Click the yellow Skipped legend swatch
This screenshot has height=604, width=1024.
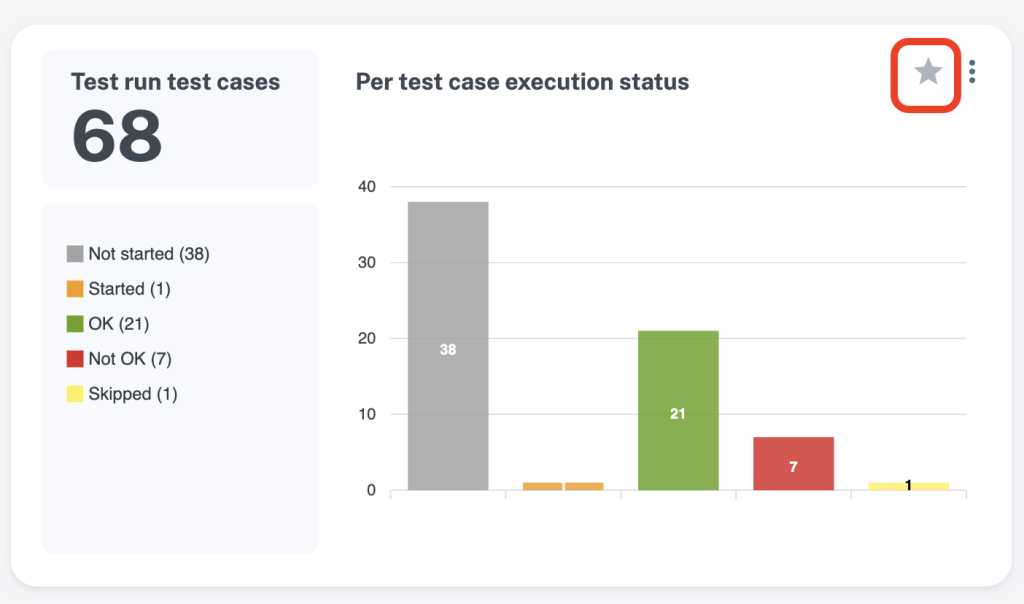(75, 394)
